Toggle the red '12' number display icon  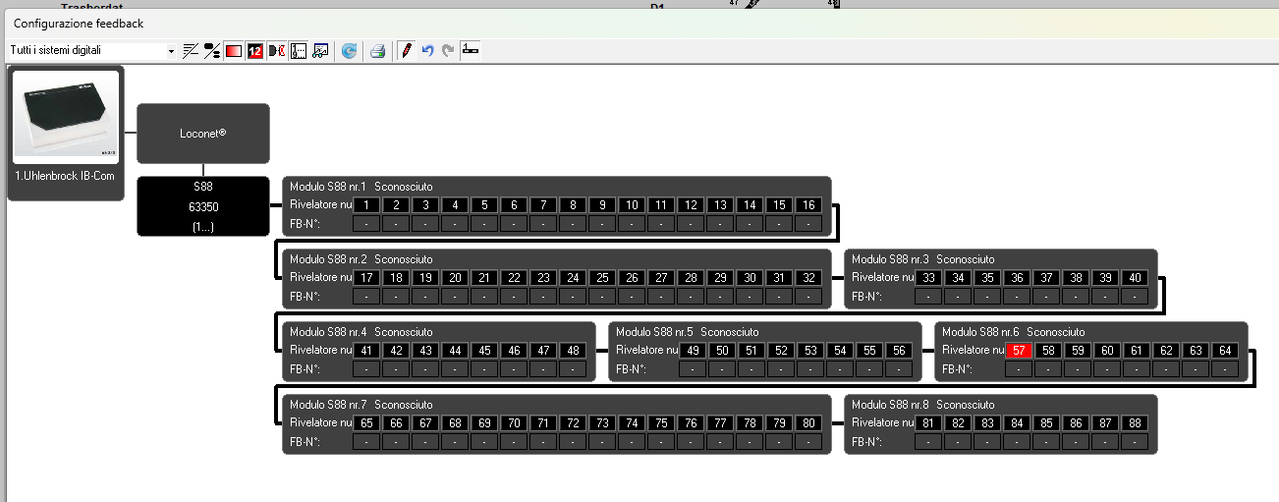click(x=255, y=50)
